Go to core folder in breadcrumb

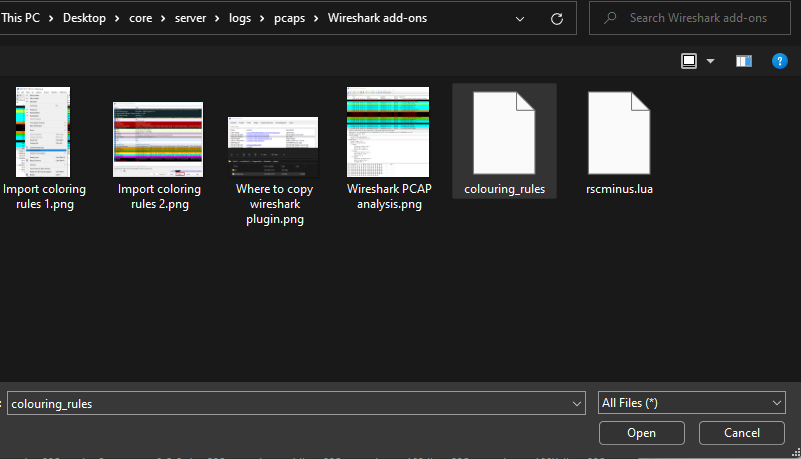tap(140, 18)
